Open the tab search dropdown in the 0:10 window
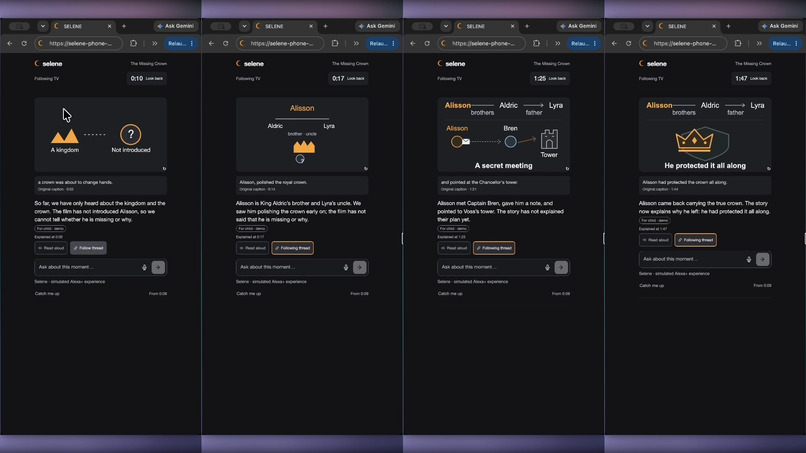The width and height of the screenshot is (806, 453). click(x=43, y=26)
